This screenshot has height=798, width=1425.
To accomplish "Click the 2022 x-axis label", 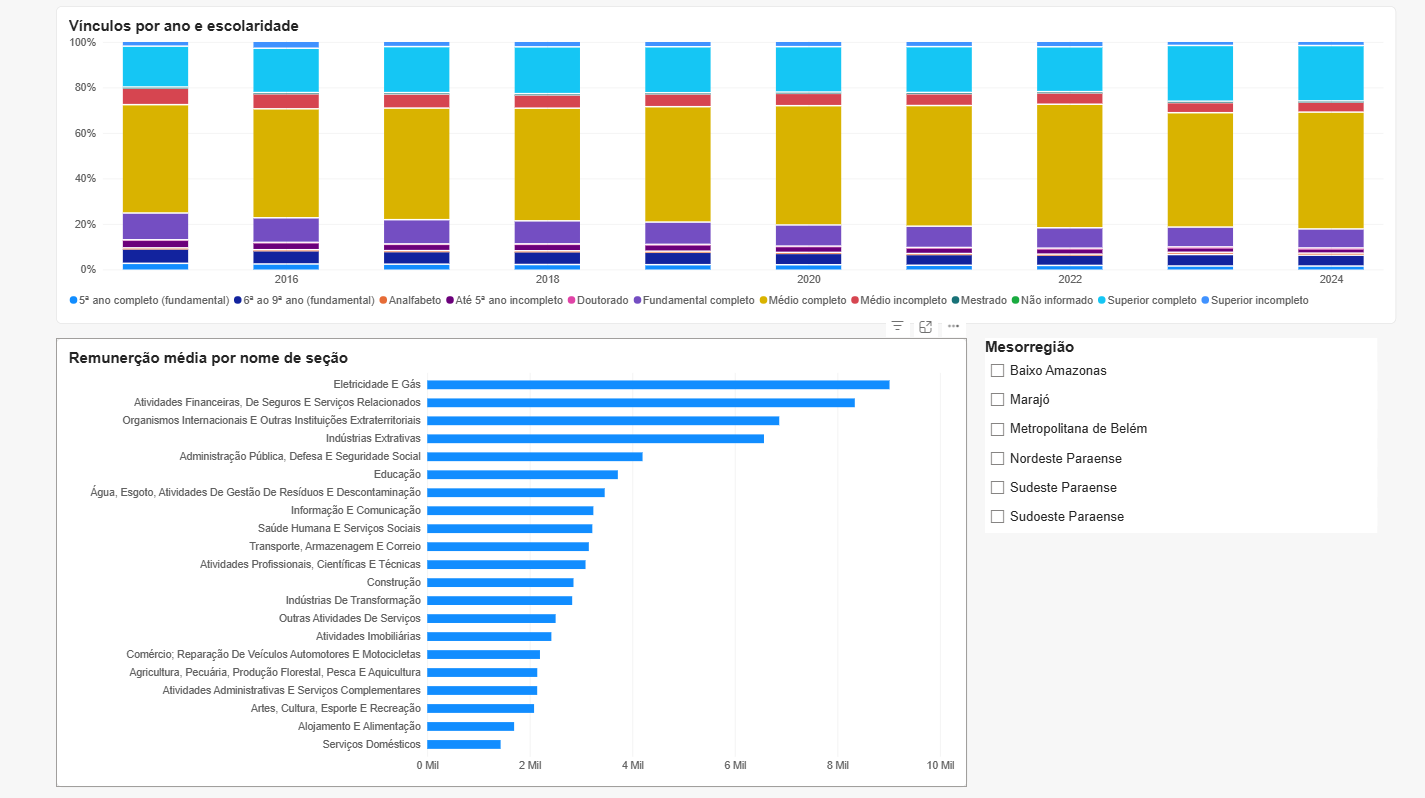I will 1070,280.
